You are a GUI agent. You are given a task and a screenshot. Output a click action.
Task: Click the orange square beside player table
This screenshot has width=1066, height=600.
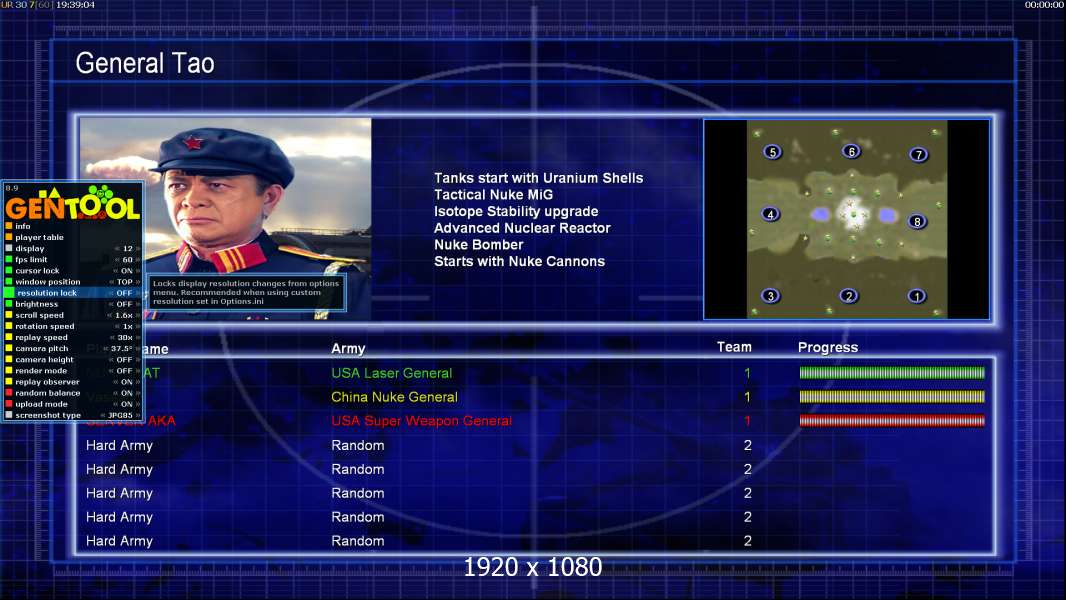click(x=9, y=237)
